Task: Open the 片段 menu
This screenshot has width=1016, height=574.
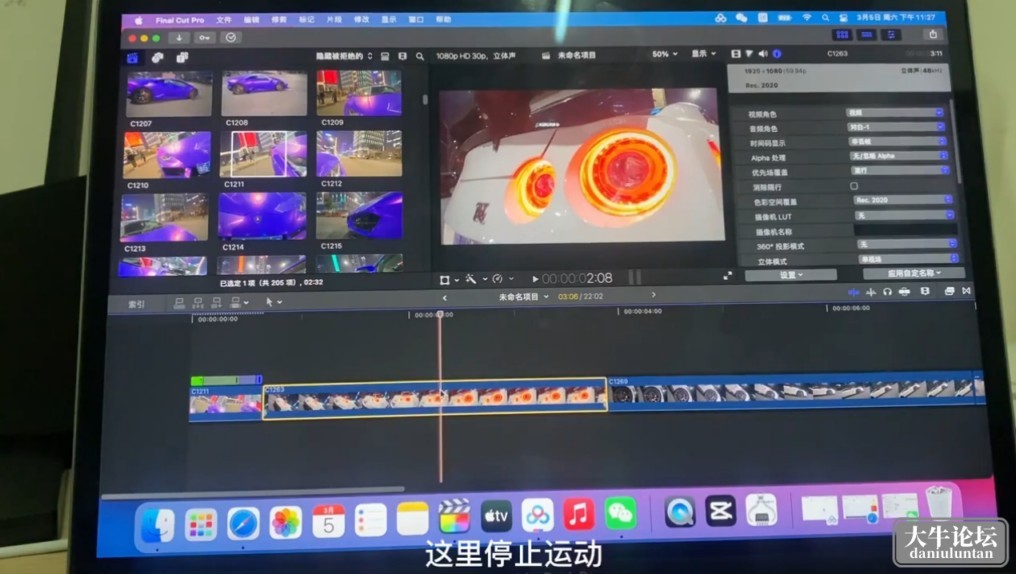Action: point(334,20)
